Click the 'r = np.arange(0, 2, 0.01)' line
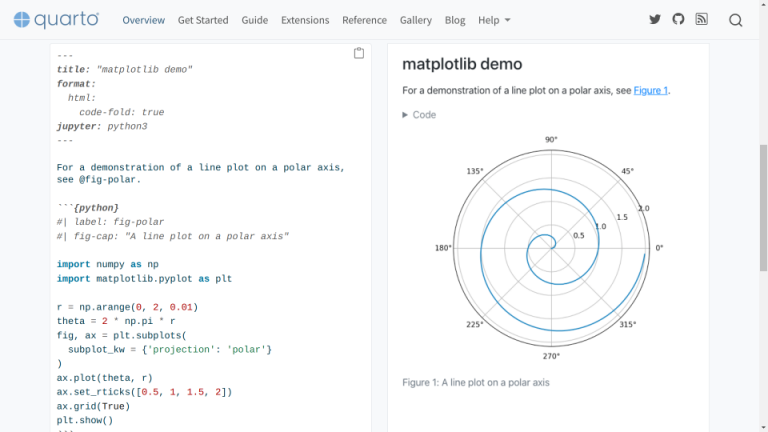Screen dimensions: 768x432 coord(127,307)
